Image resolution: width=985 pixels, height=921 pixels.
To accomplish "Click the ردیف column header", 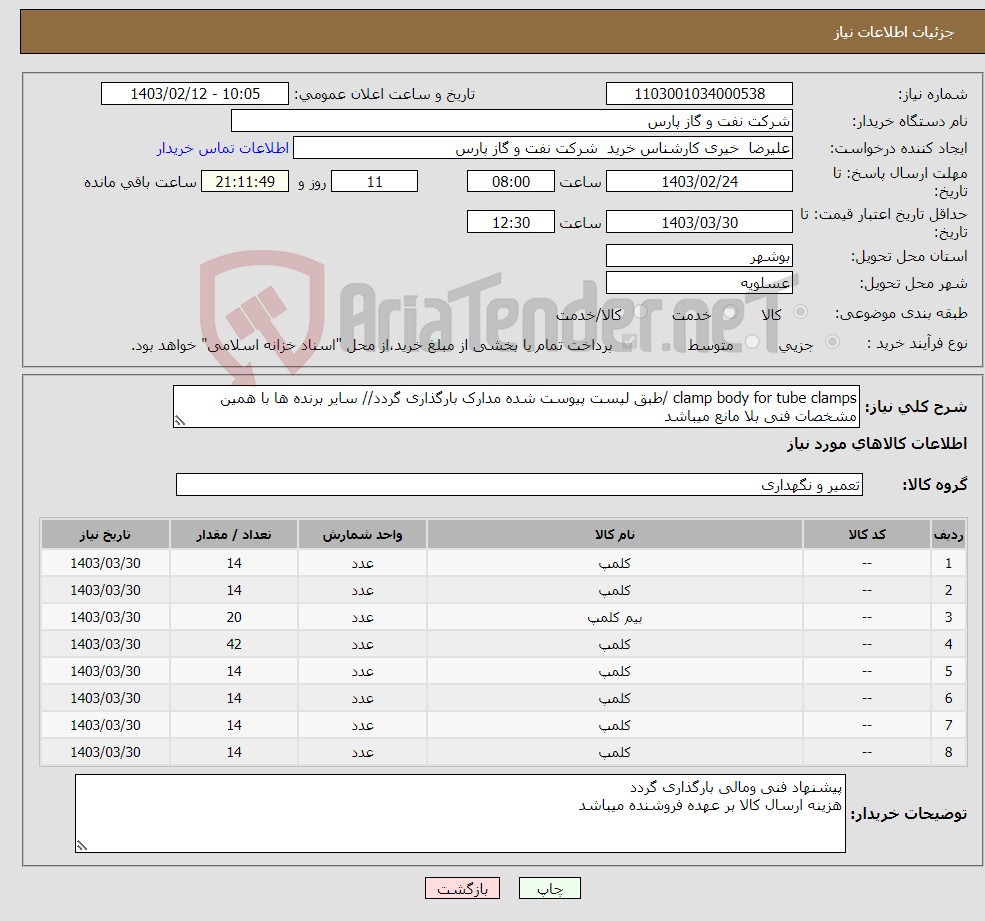I will [x=948, y=534].
